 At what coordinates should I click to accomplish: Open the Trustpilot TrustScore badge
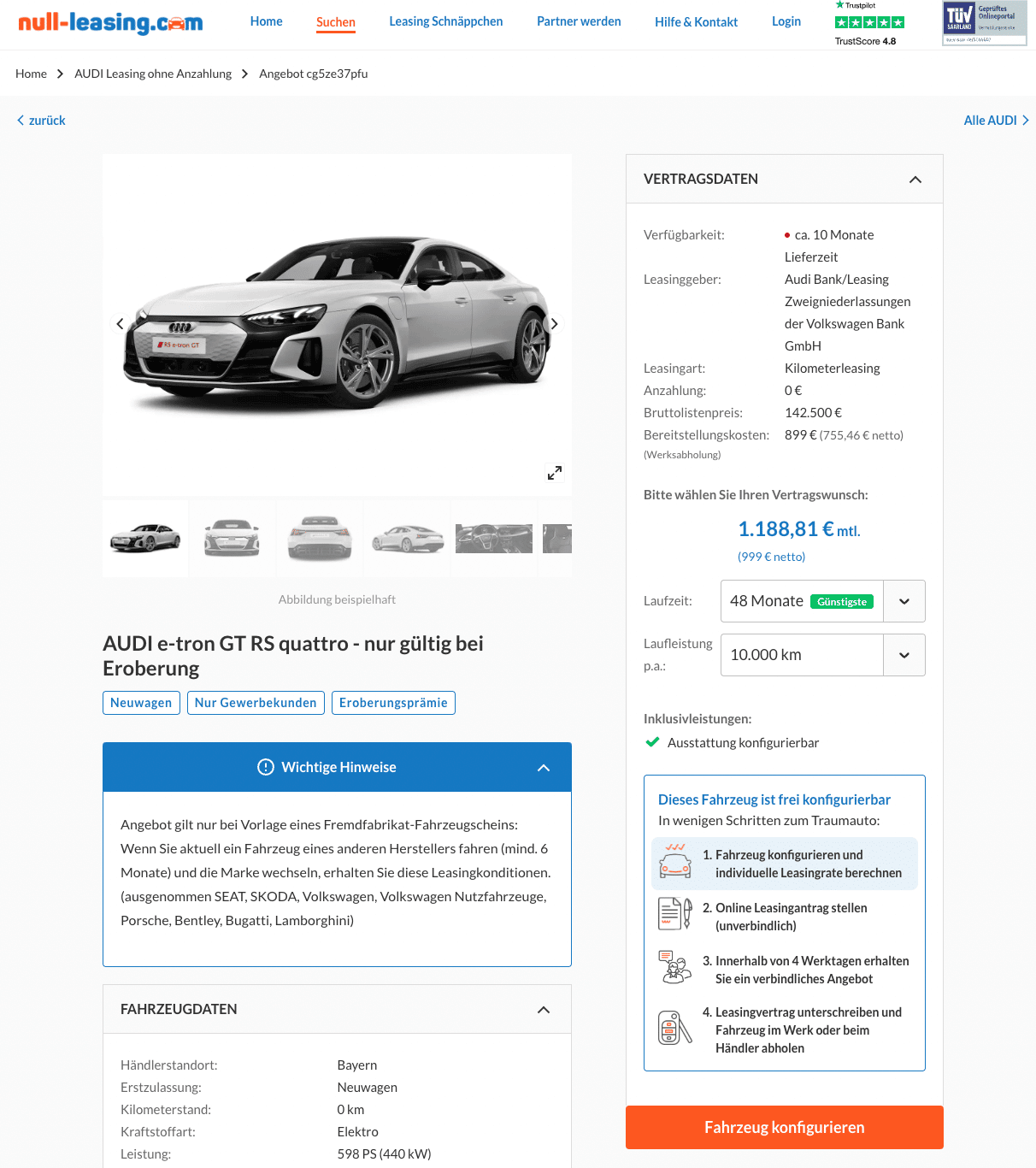coord(869,23)
